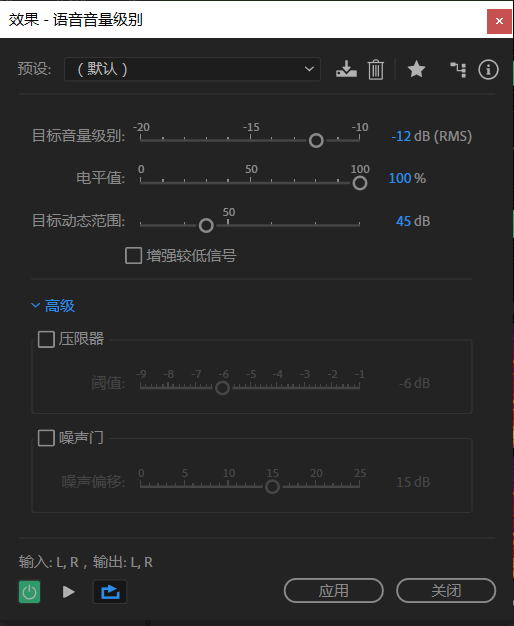Enable the 噪声门 checkbox

pos(46,438)
